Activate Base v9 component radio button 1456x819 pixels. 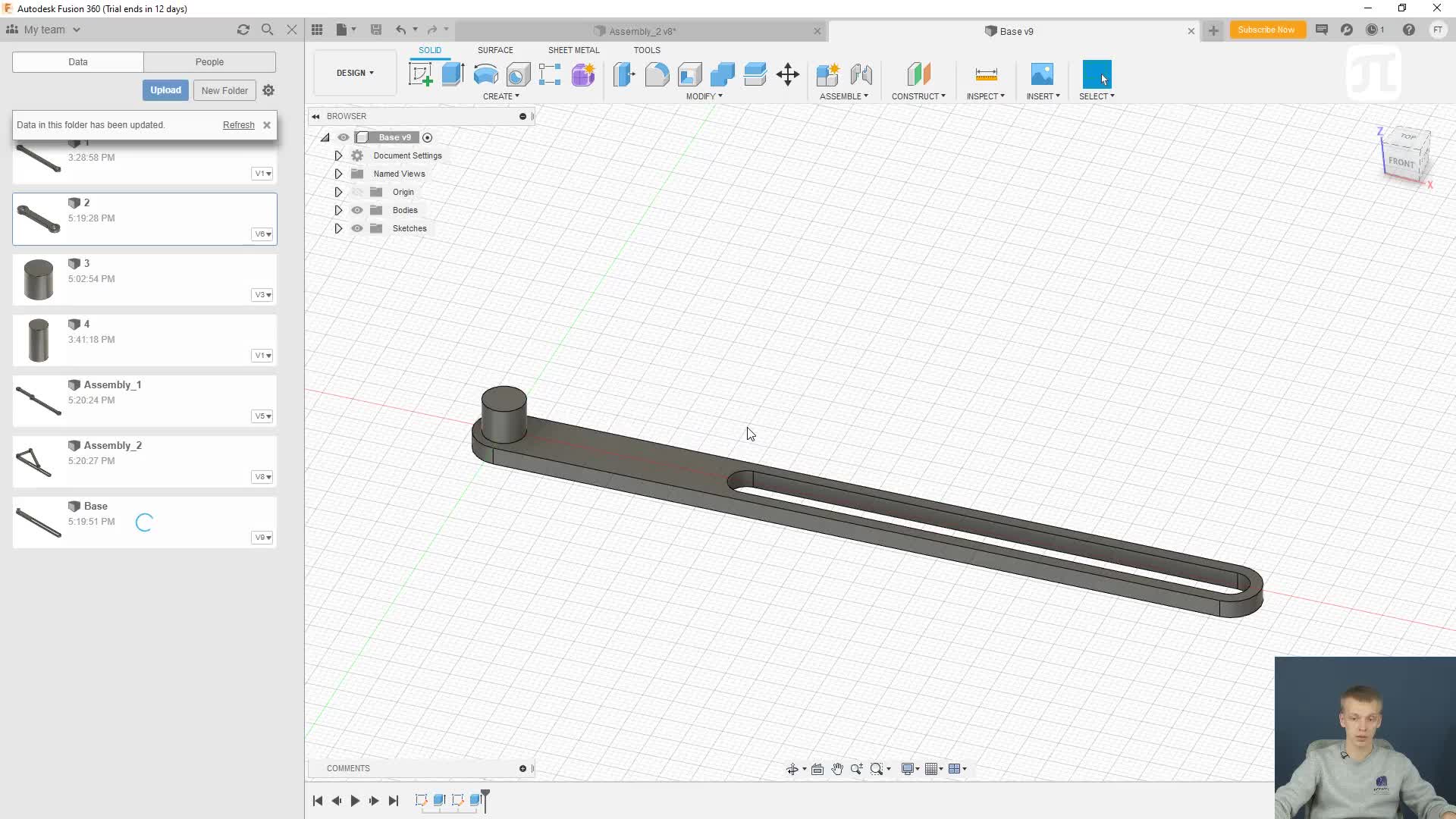428,137
